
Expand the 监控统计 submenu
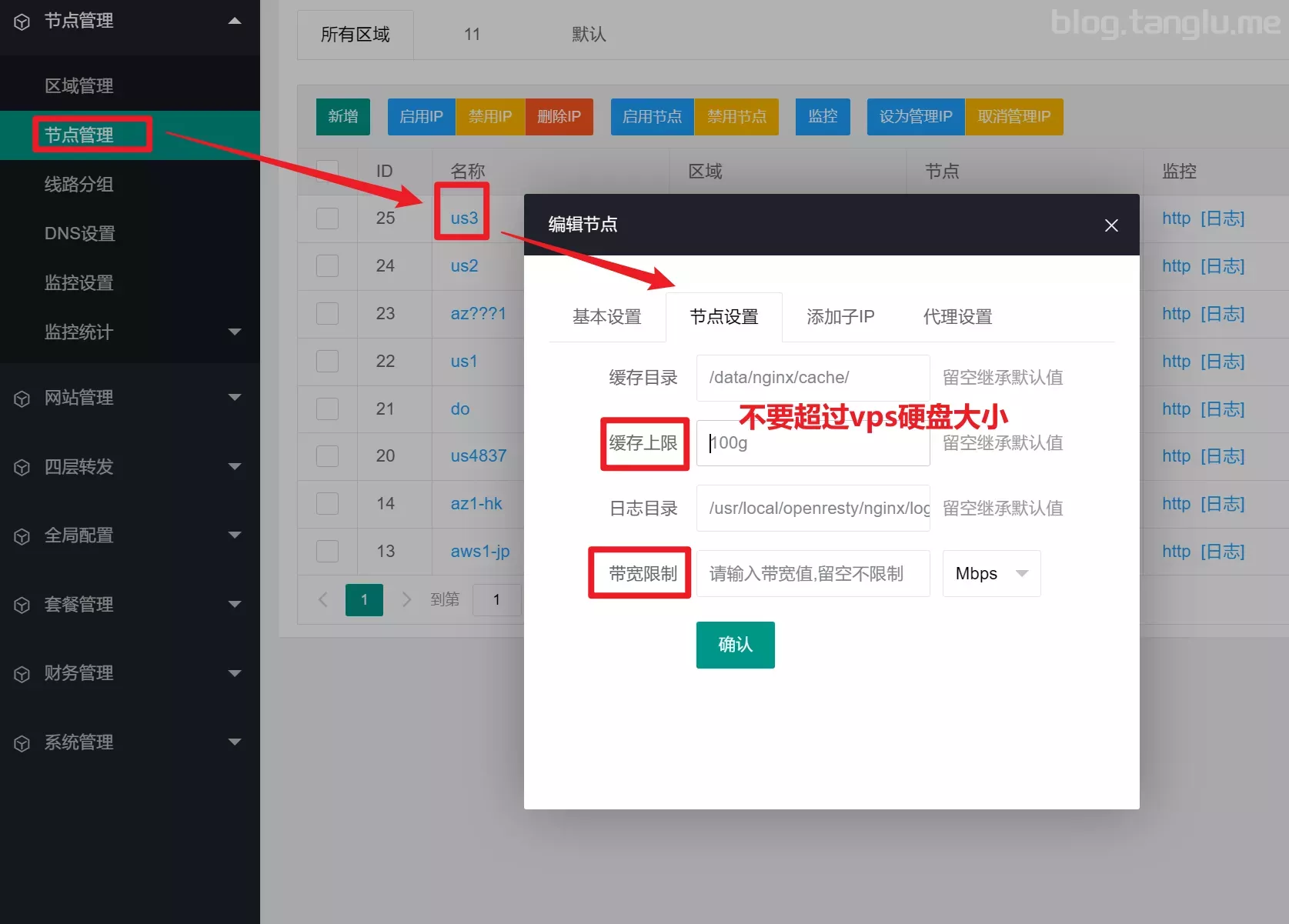pyautogui.click(x=235, y=332)
